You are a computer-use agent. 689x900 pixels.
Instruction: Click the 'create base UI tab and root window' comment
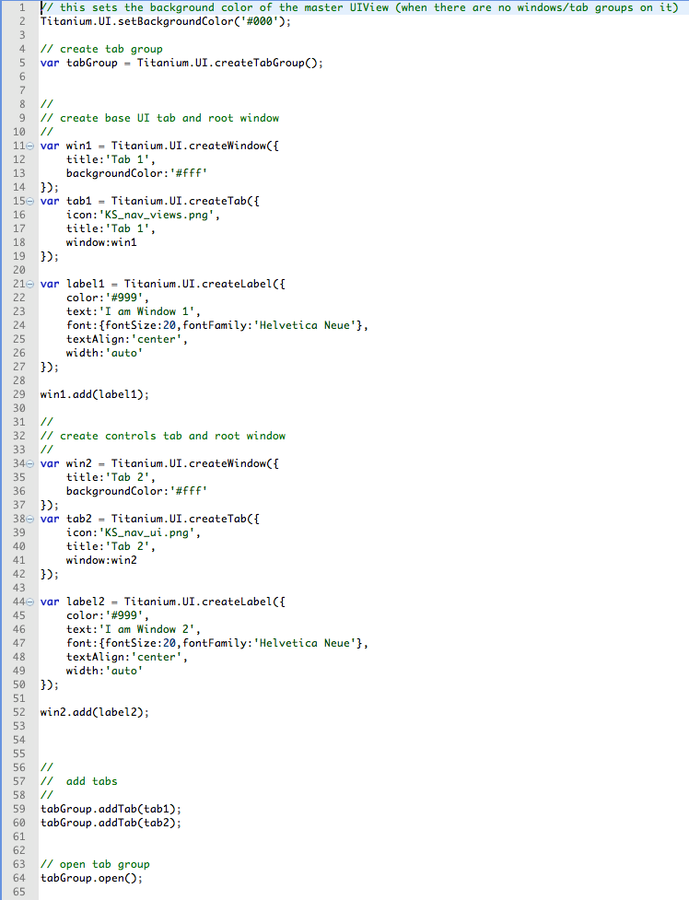pos(160,118)
